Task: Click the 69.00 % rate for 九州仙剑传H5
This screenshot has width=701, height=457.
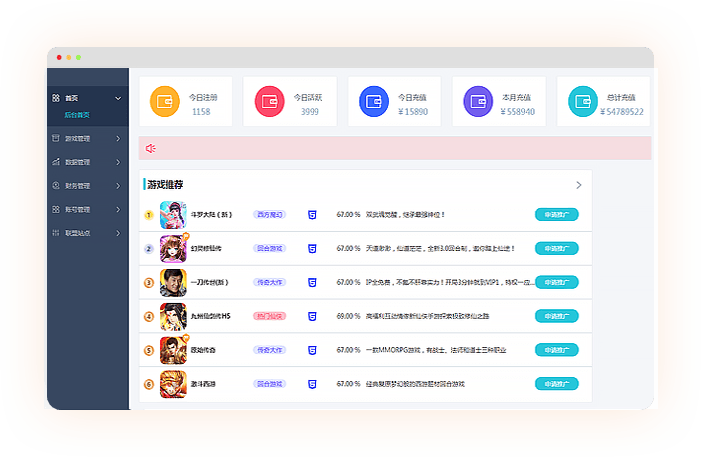Action: 348,316
